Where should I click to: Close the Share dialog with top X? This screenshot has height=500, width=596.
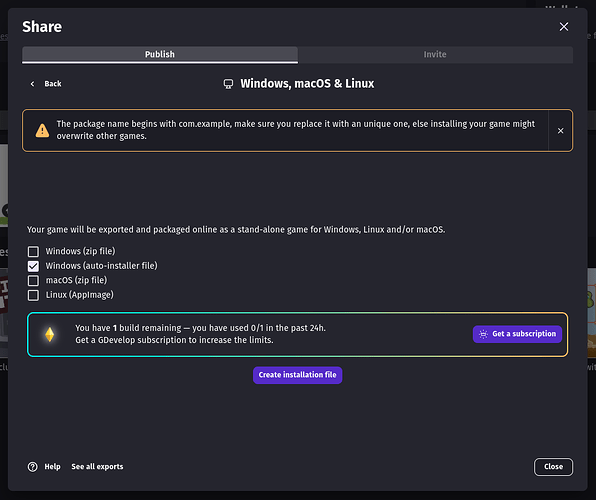(564, 27)
